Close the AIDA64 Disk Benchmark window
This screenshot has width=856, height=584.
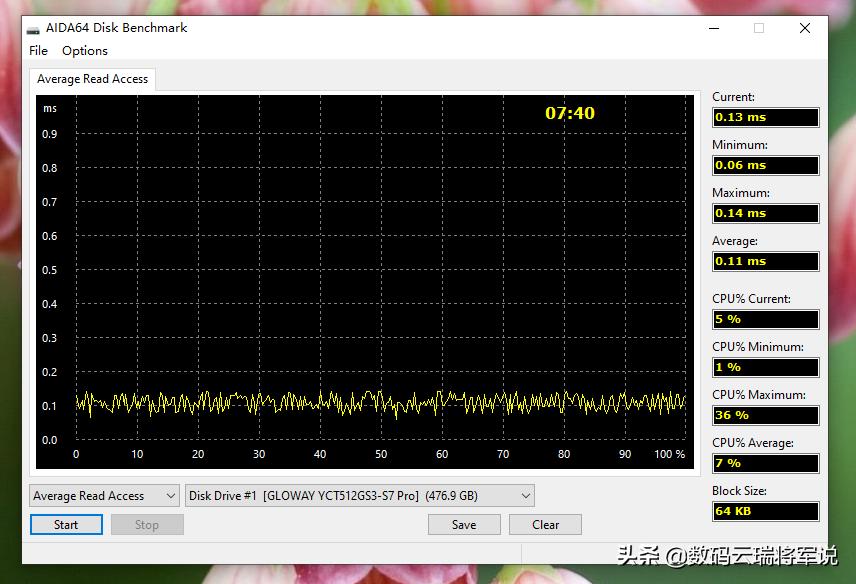click(x=805, y=28)
